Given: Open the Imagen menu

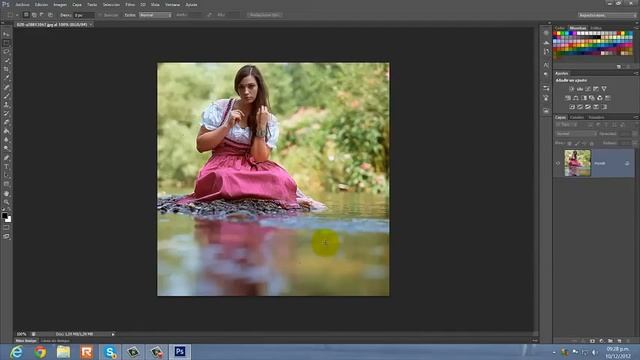Looking at the screenshot, I should [x=60, y=4].
